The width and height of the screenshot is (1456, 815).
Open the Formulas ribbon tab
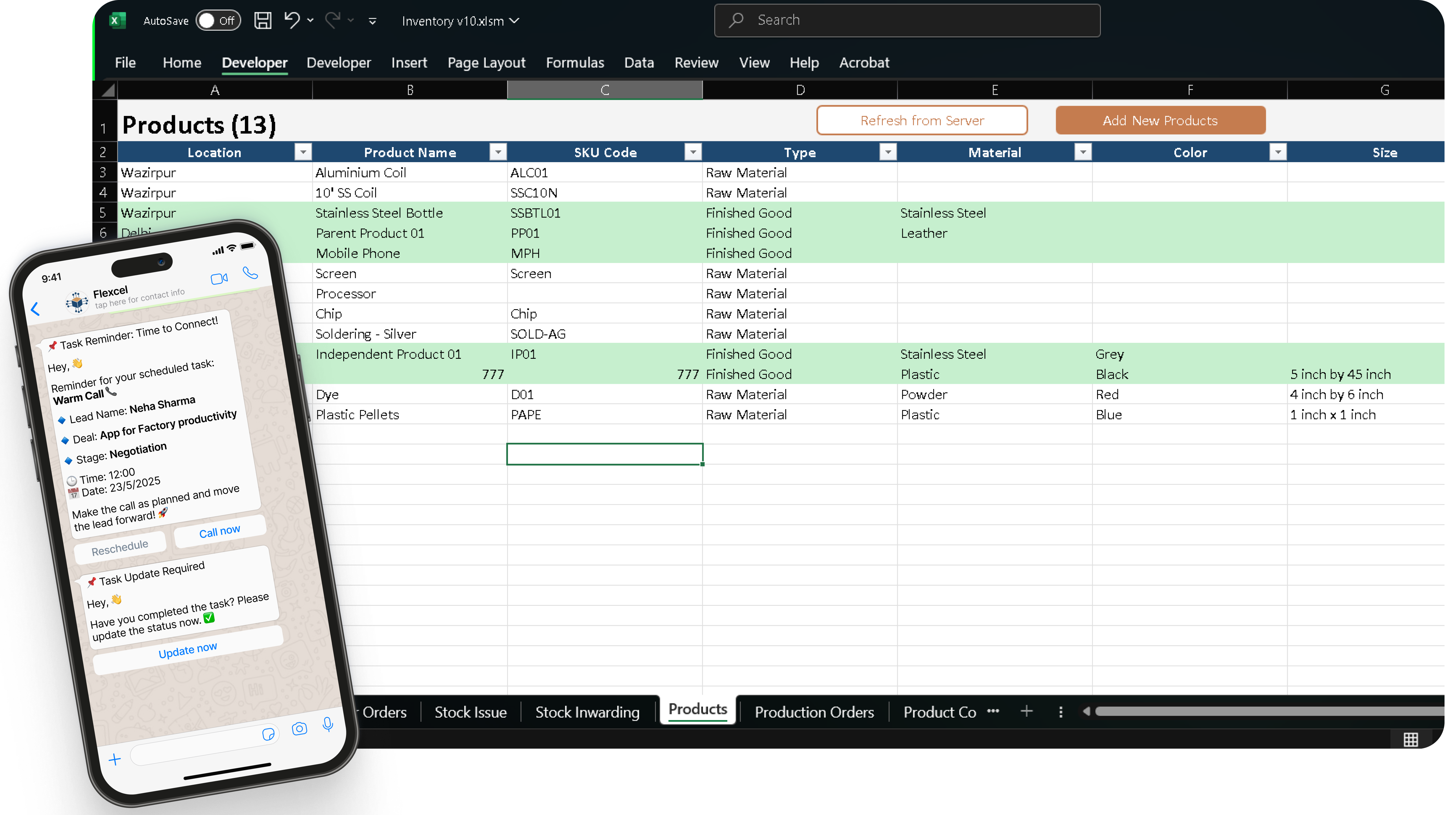click(574, 63)
